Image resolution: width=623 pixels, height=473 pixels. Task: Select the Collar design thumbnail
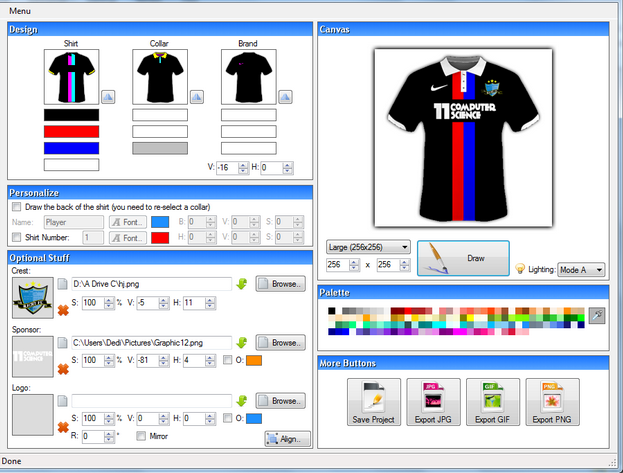coord(160,77)
